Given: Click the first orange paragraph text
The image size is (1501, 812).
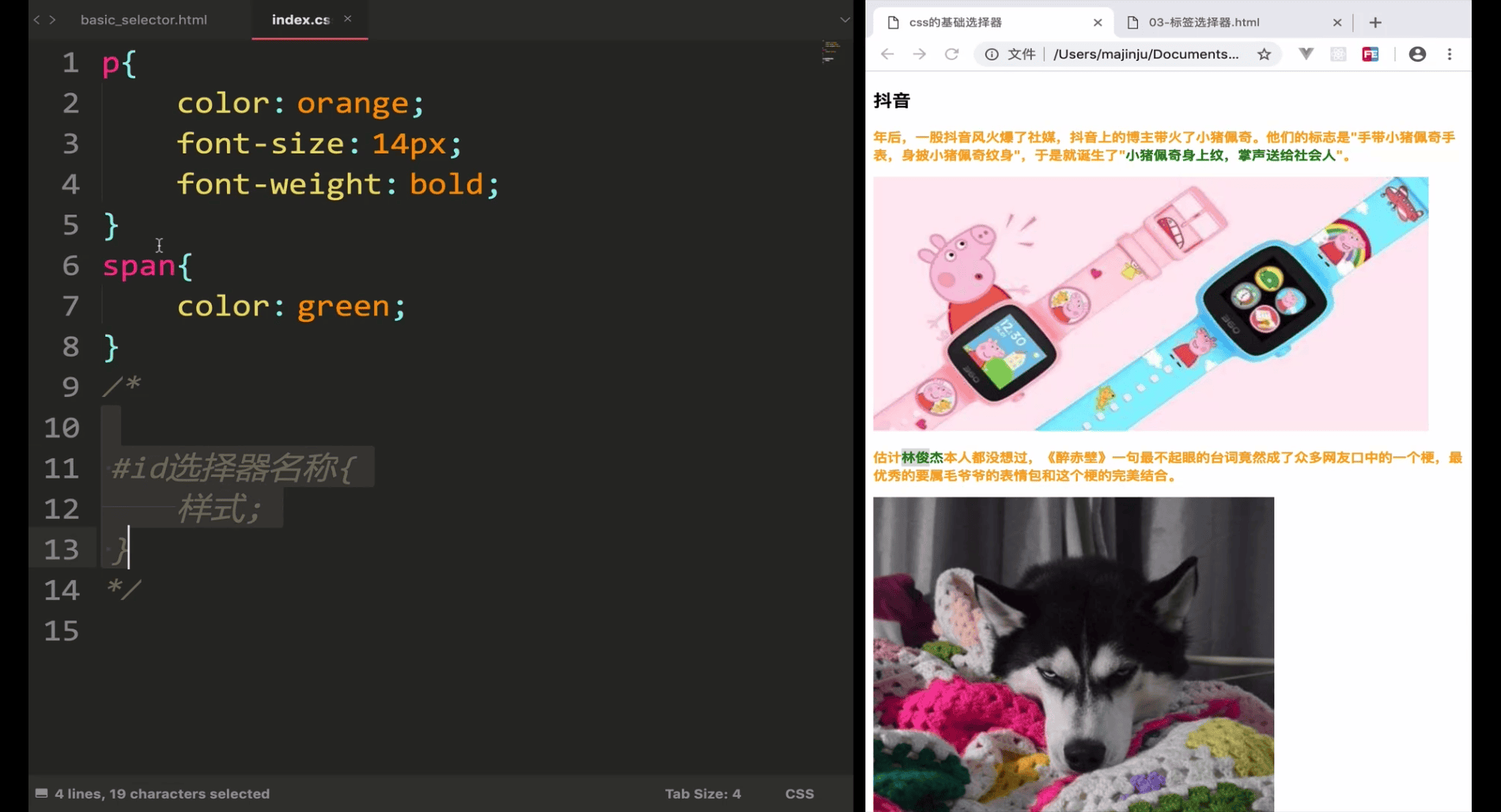Looking at the screenshot, I should (1164, 146).
